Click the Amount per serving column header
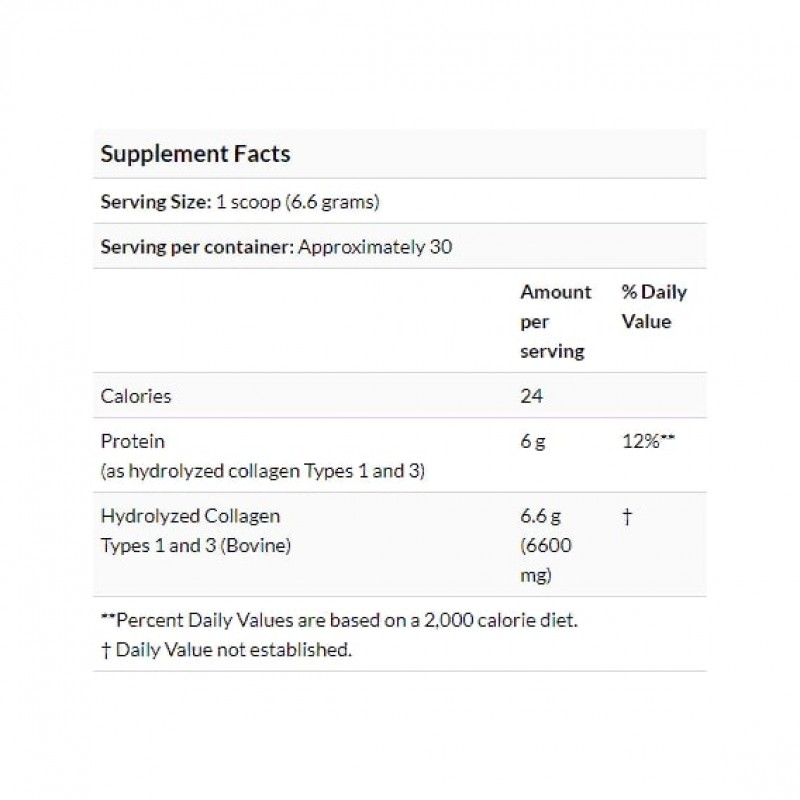This screenshot has height=800, width=800. (x=556, y=322)
